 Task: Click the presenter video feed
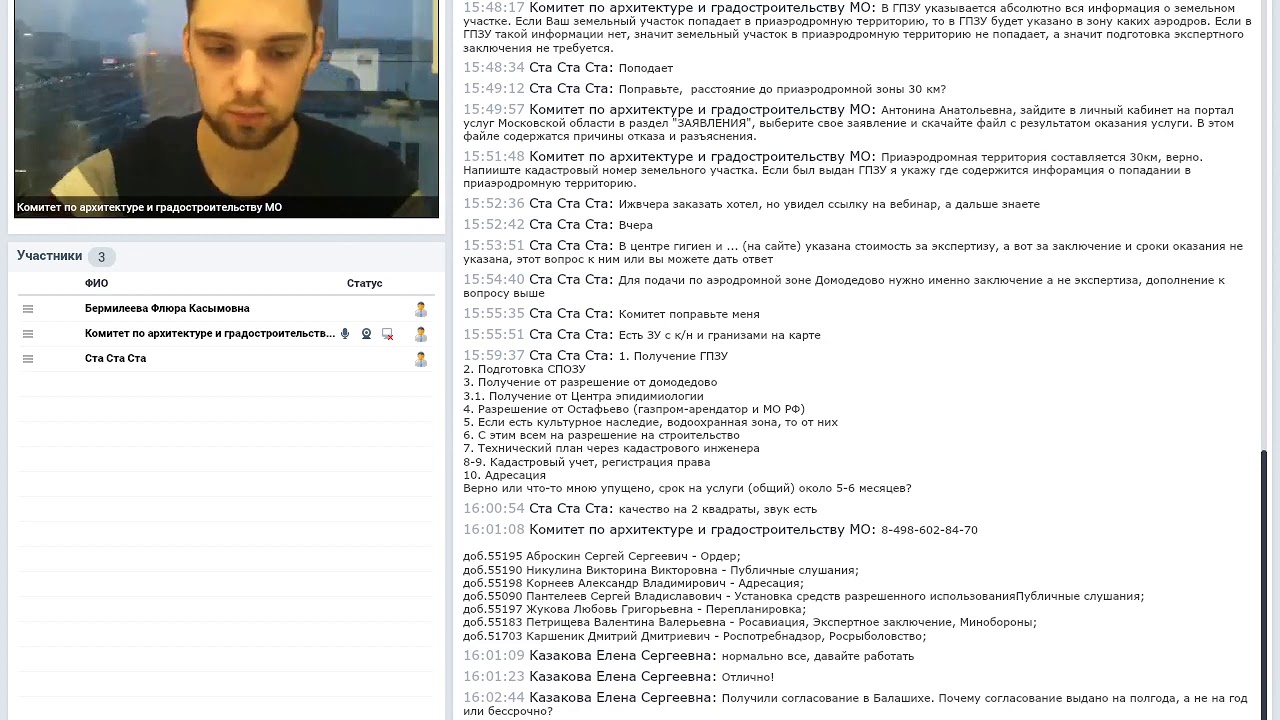click(x=226, y=108)
